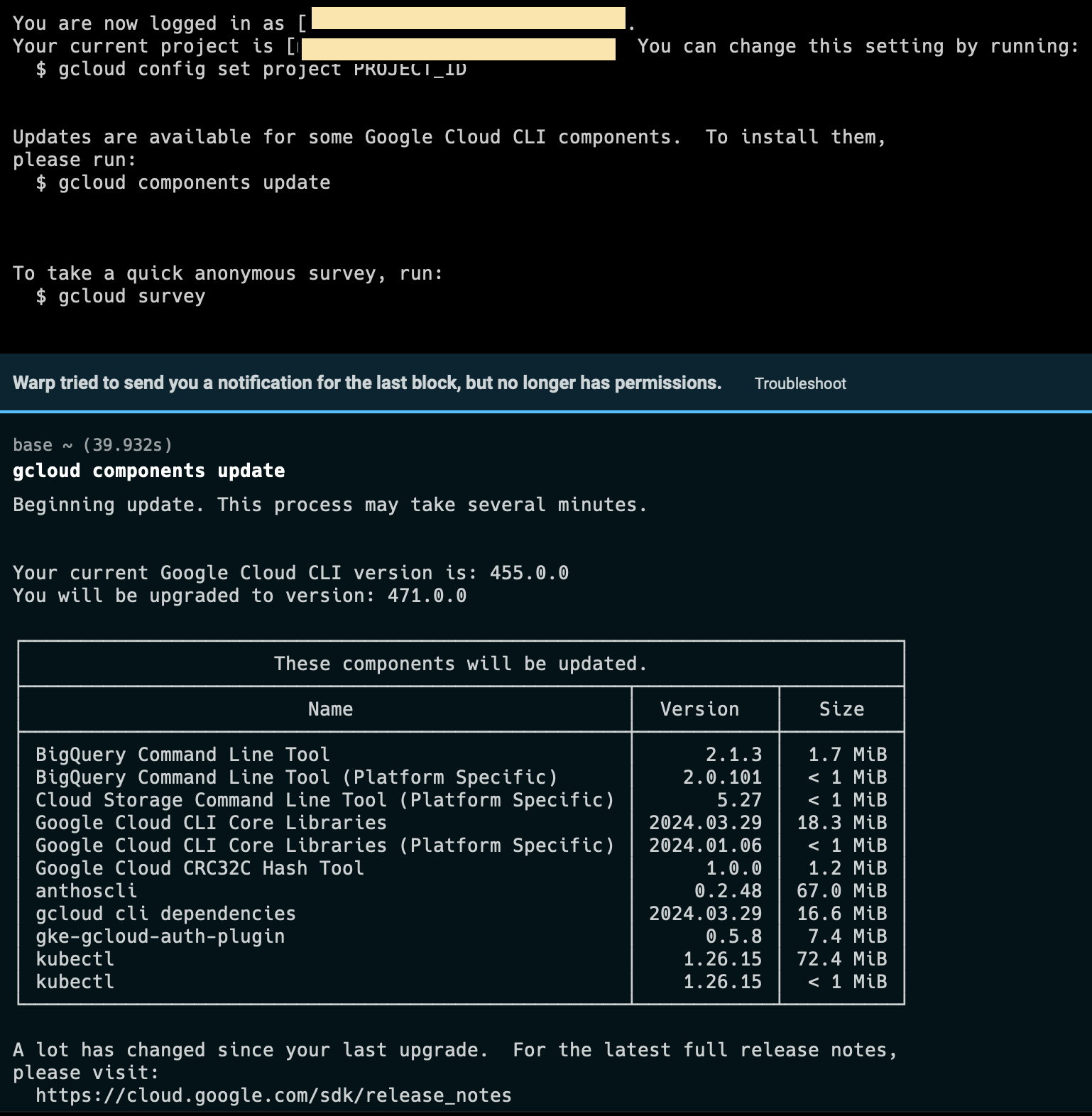Click the size value 1.2 MiB
The height and width of the screenshot is (1116, 1092).
click(847, 869)
